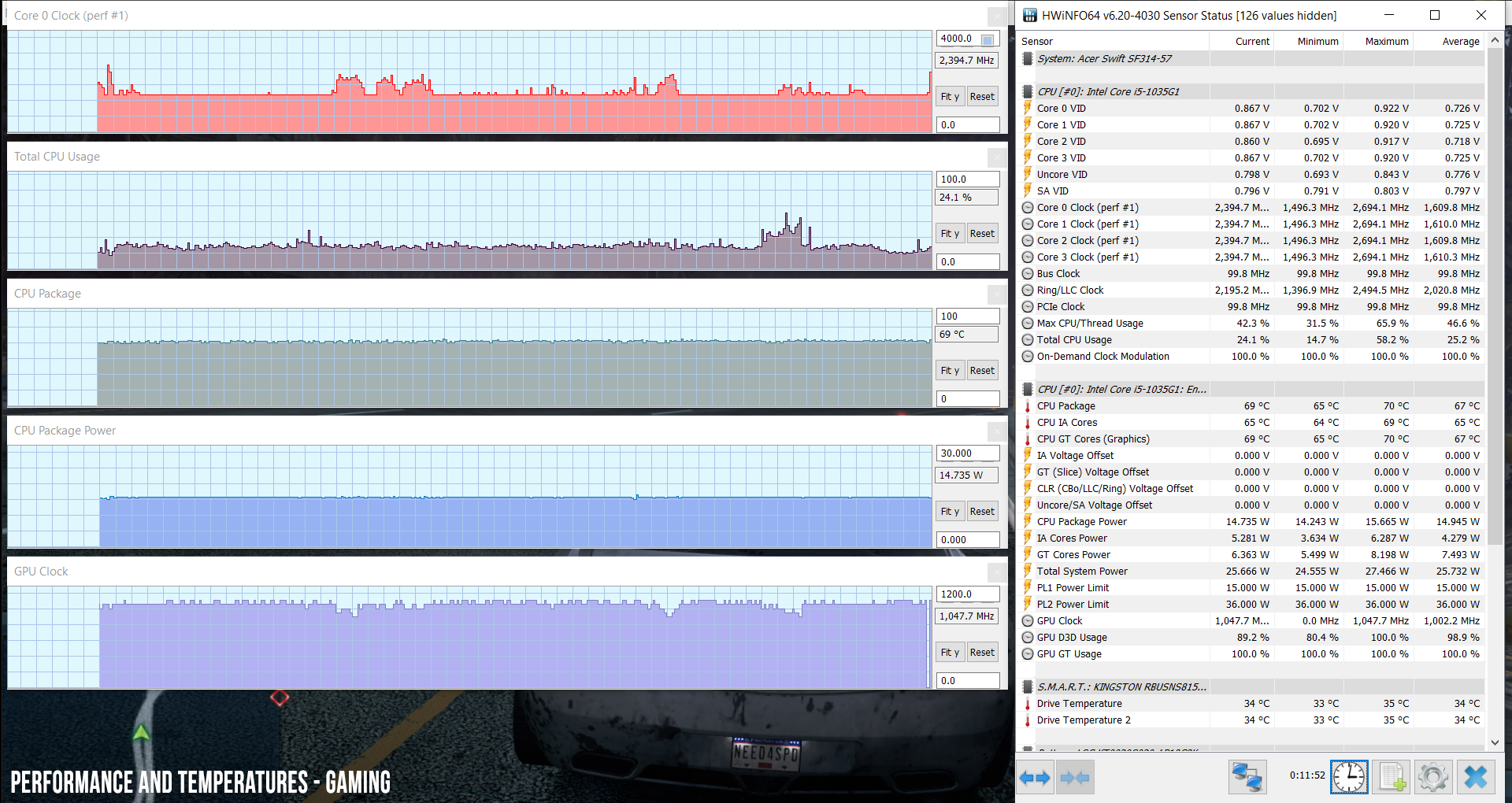Click CPU Package Power lightning icon
The image size is (1512, 803).
[x=1028, y=521]
